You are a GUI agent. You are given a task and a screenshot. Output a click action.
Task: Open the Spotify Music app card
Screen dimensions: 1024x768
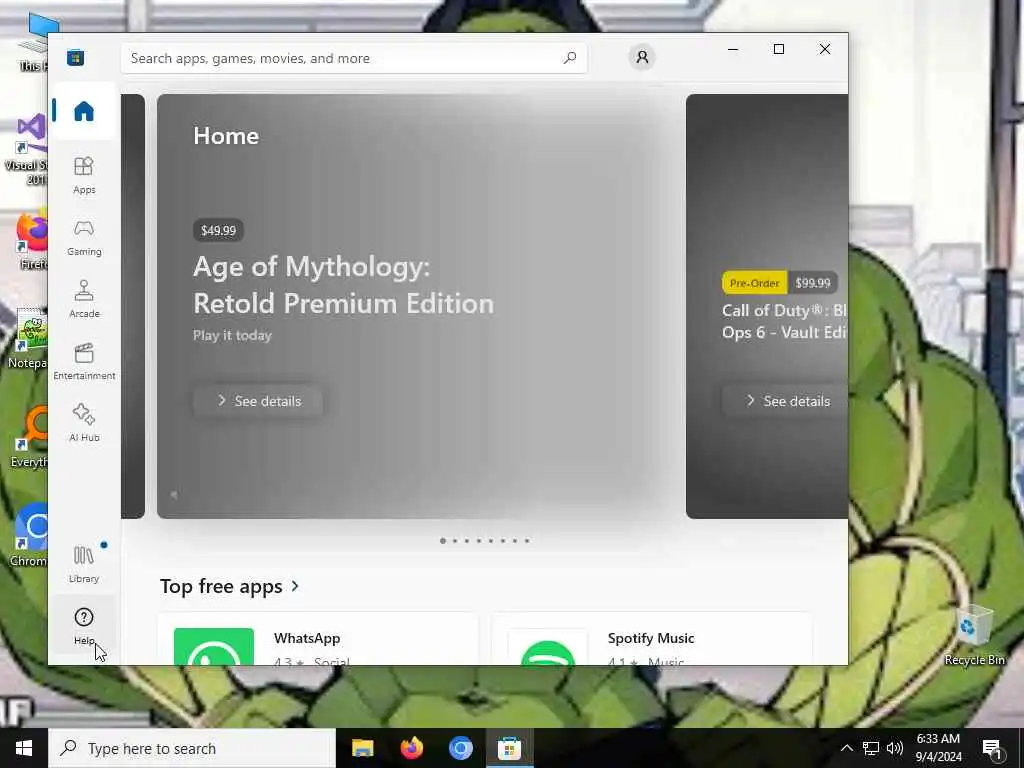[652, 639]
